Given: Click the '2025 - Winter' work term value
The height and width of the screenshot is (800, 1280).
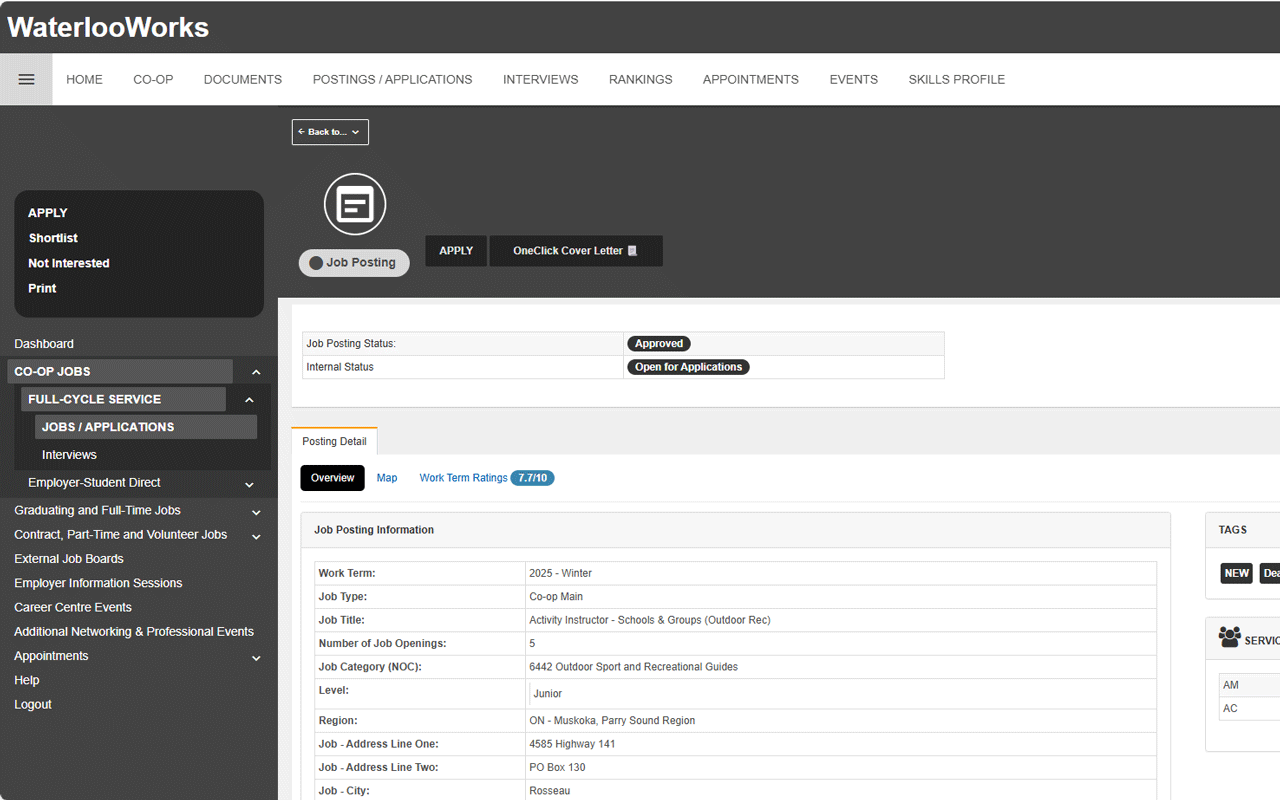Looking at the screenshot, I should point(561,573).
